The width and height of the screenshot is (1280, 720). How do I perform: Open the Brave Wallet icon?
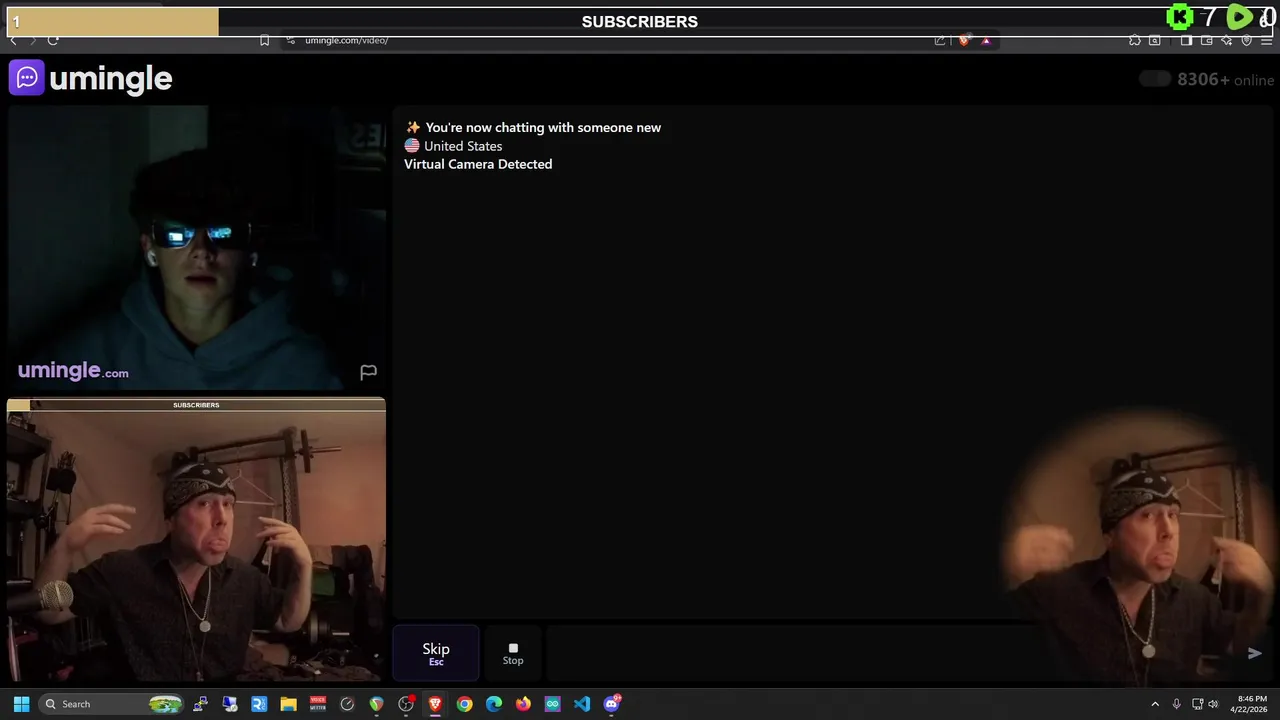[1207, 40]
